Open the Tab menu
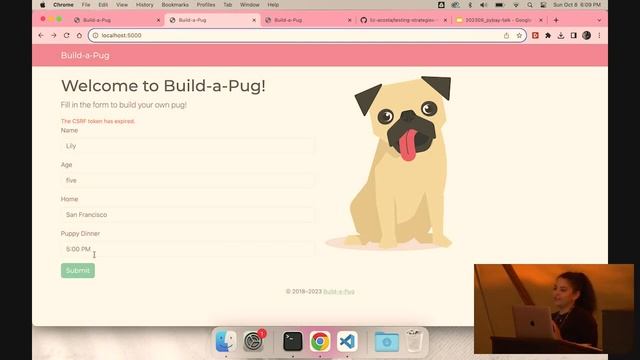 tap(228, 5)
